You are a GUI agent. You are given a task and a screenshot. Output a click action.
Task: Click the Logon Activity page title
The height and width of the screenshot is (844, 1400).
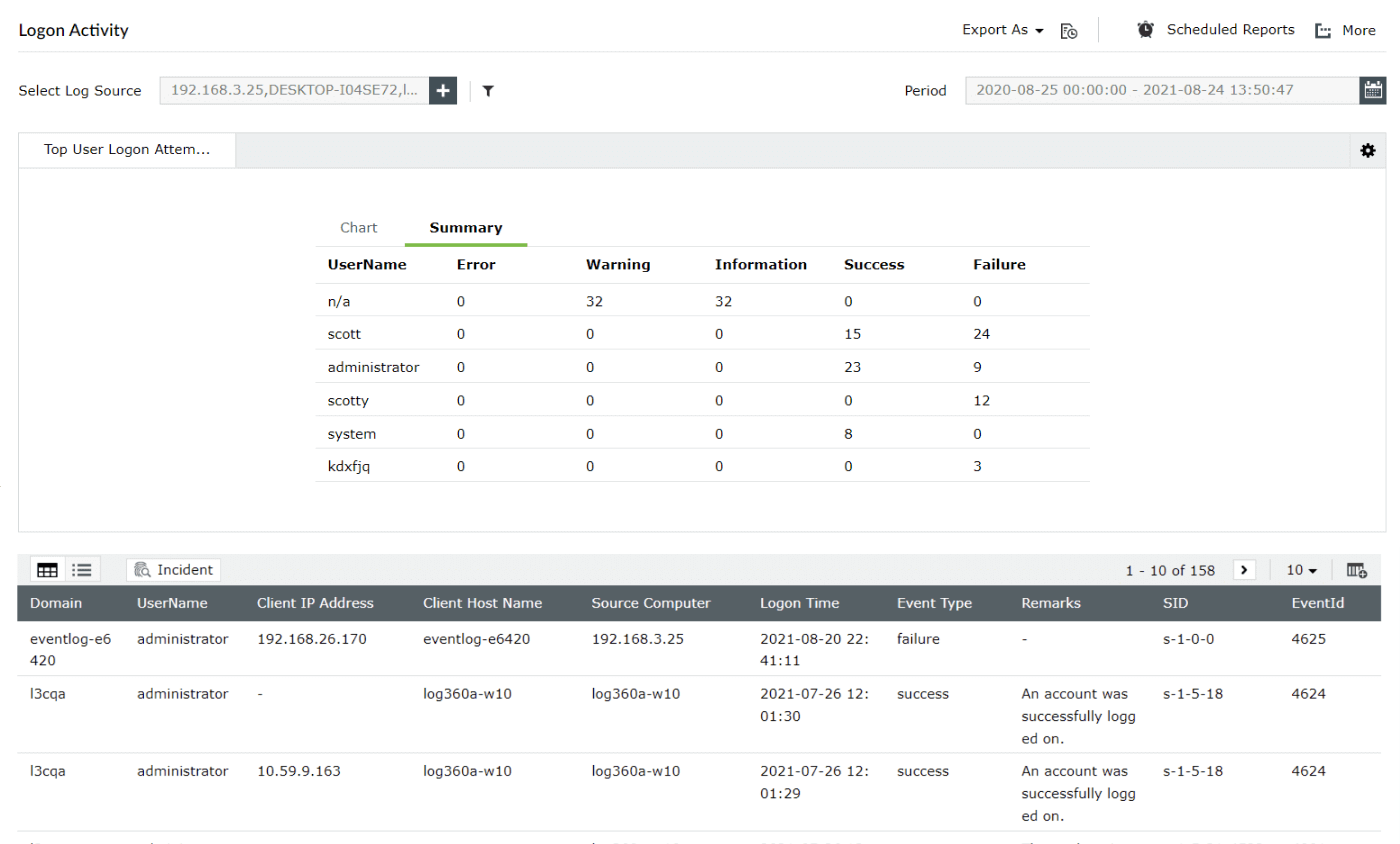point(74,30)
